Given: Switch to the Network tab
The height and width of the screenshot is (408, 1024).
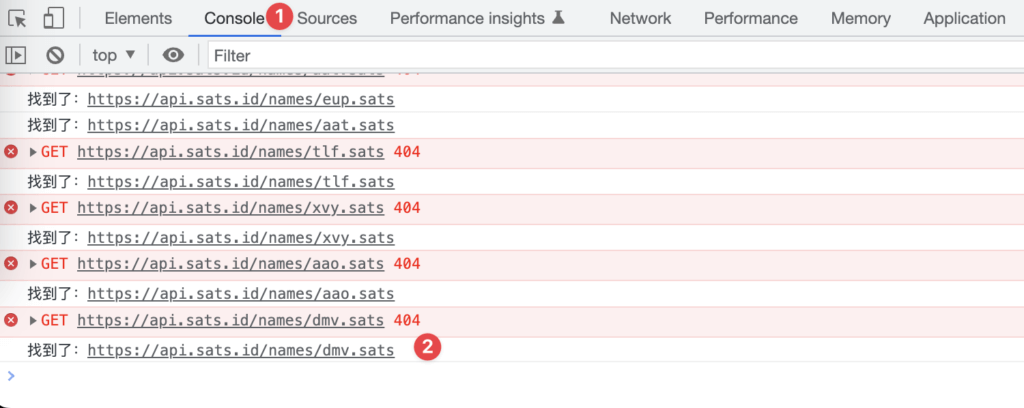Looking at the screenshot, I should click(x=640, y=18).
